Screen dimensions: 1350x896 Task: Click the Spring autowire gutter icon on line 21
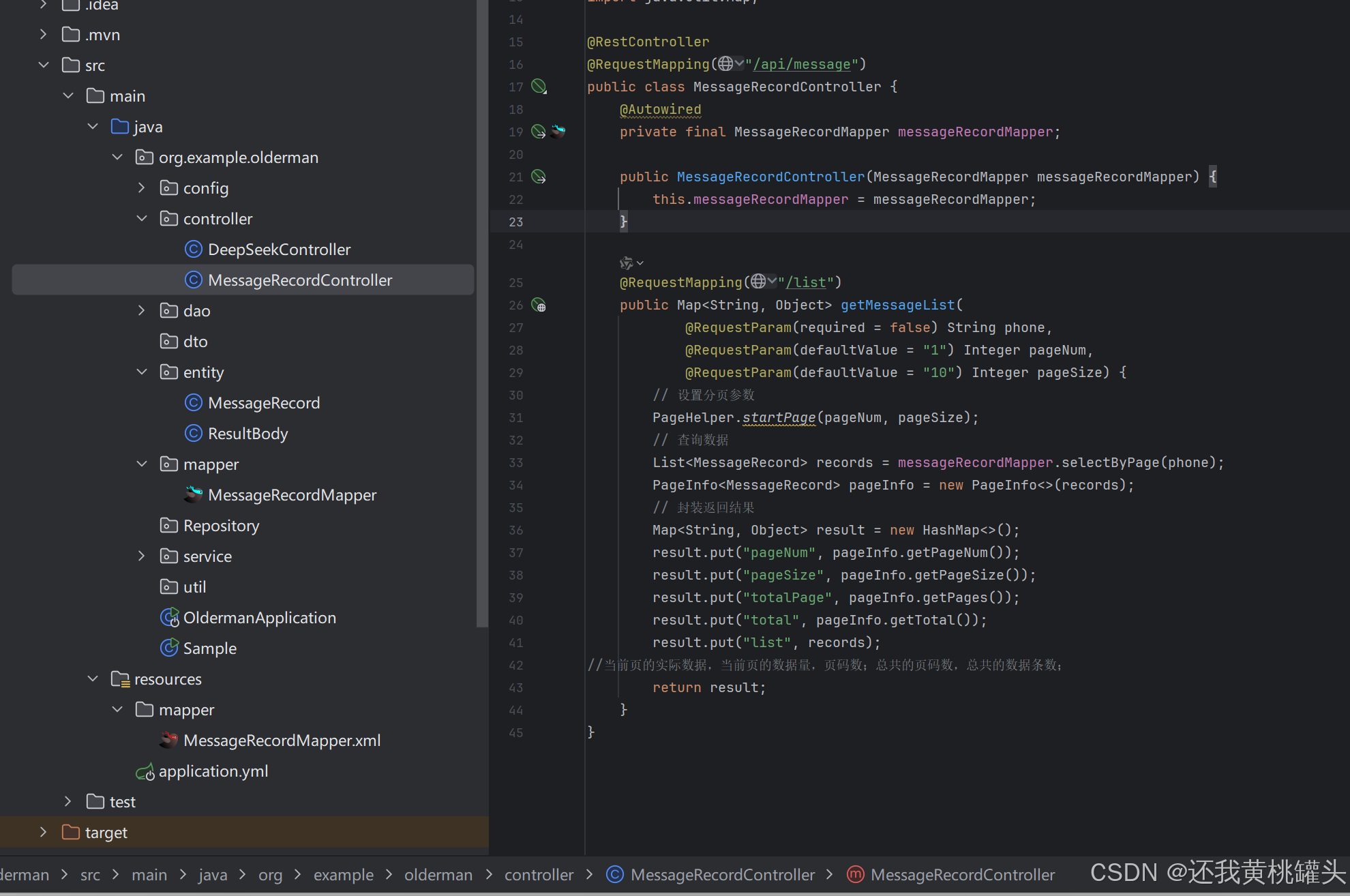[x=539, y=177]
